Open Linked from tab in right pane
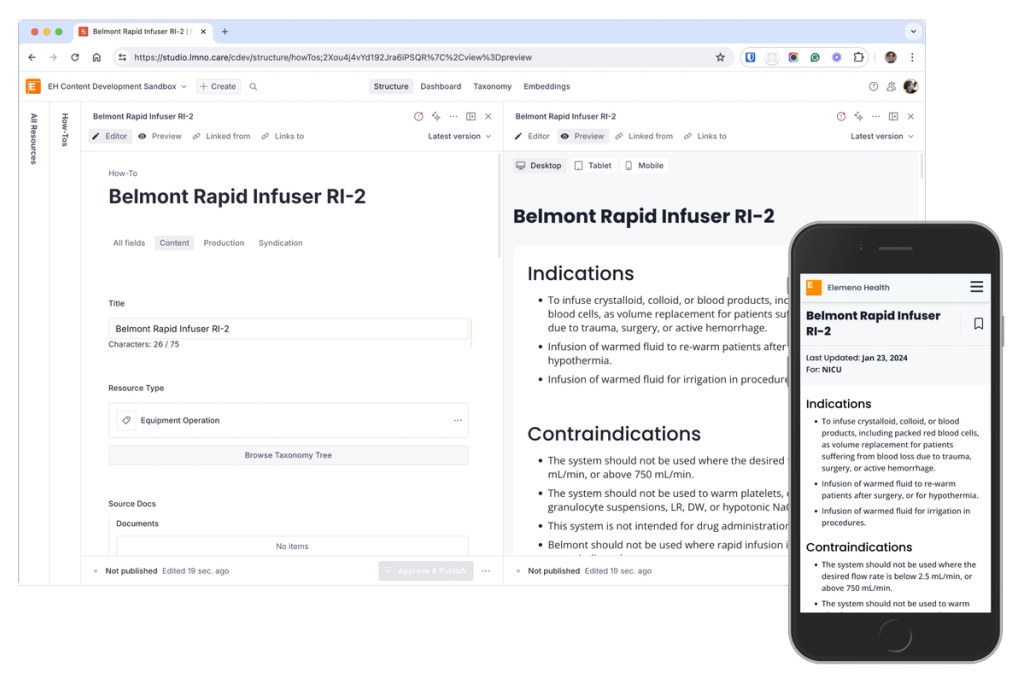 (x=644, y=136)
